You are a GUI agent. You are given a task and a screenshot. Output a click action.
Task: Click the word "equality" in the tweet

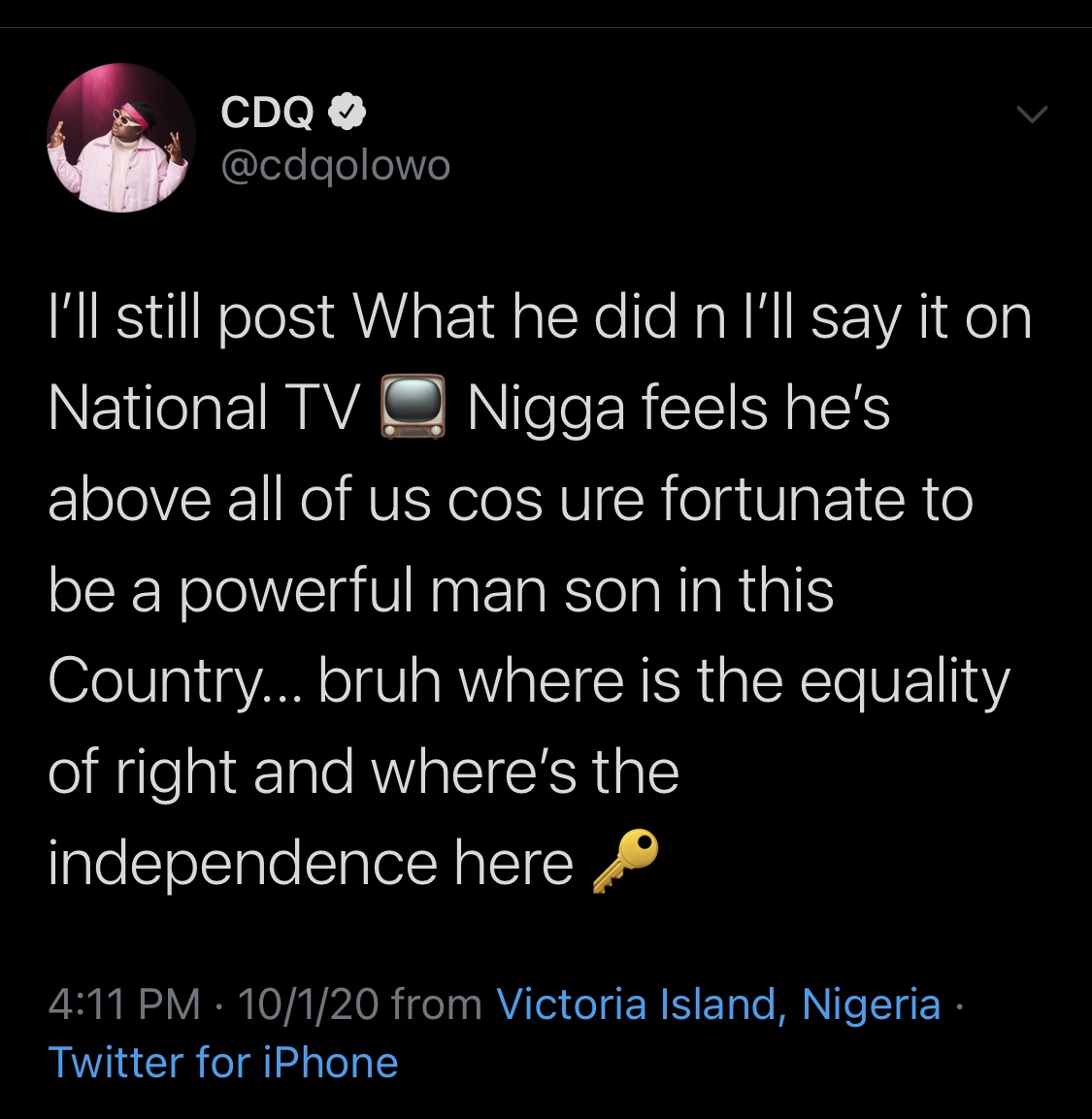905,681
